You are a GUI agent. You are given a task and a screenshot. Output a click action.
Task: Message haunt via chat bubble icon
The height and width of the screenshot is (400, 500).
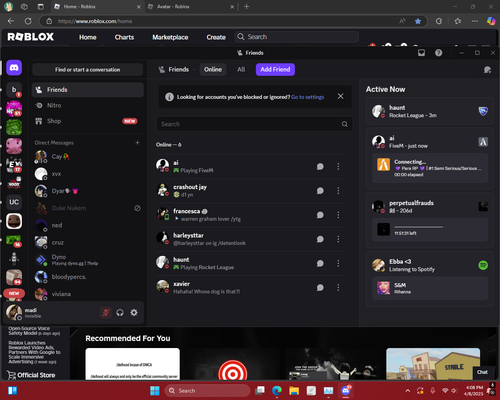click(320, 263)
